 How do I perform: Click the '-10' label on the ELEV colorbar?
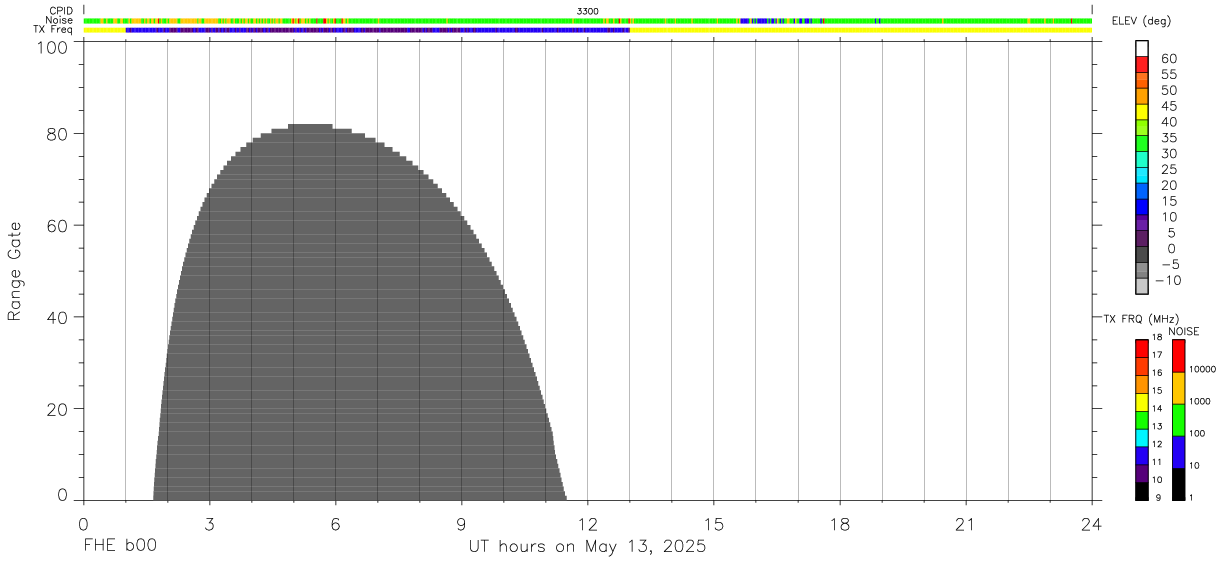pyautogui.click(x=1168, y=281)
